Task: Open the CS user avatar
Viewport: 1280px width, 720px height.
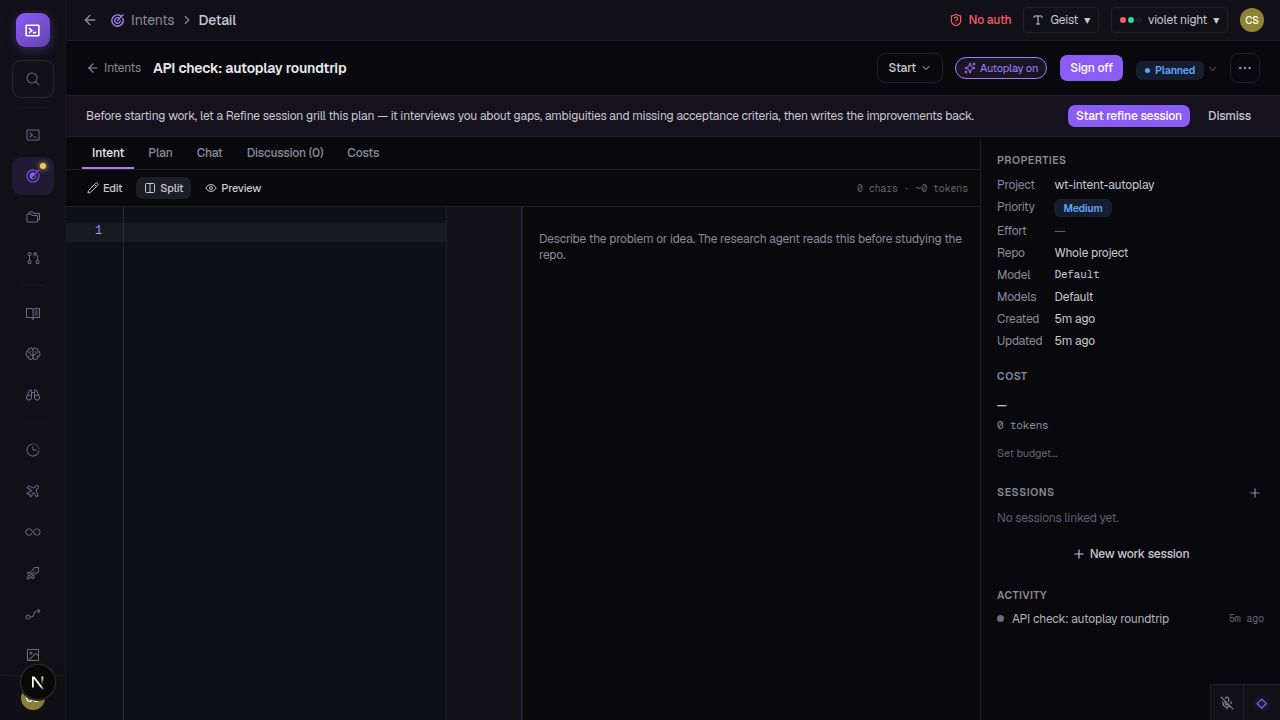Action: tap(1252, 20)
